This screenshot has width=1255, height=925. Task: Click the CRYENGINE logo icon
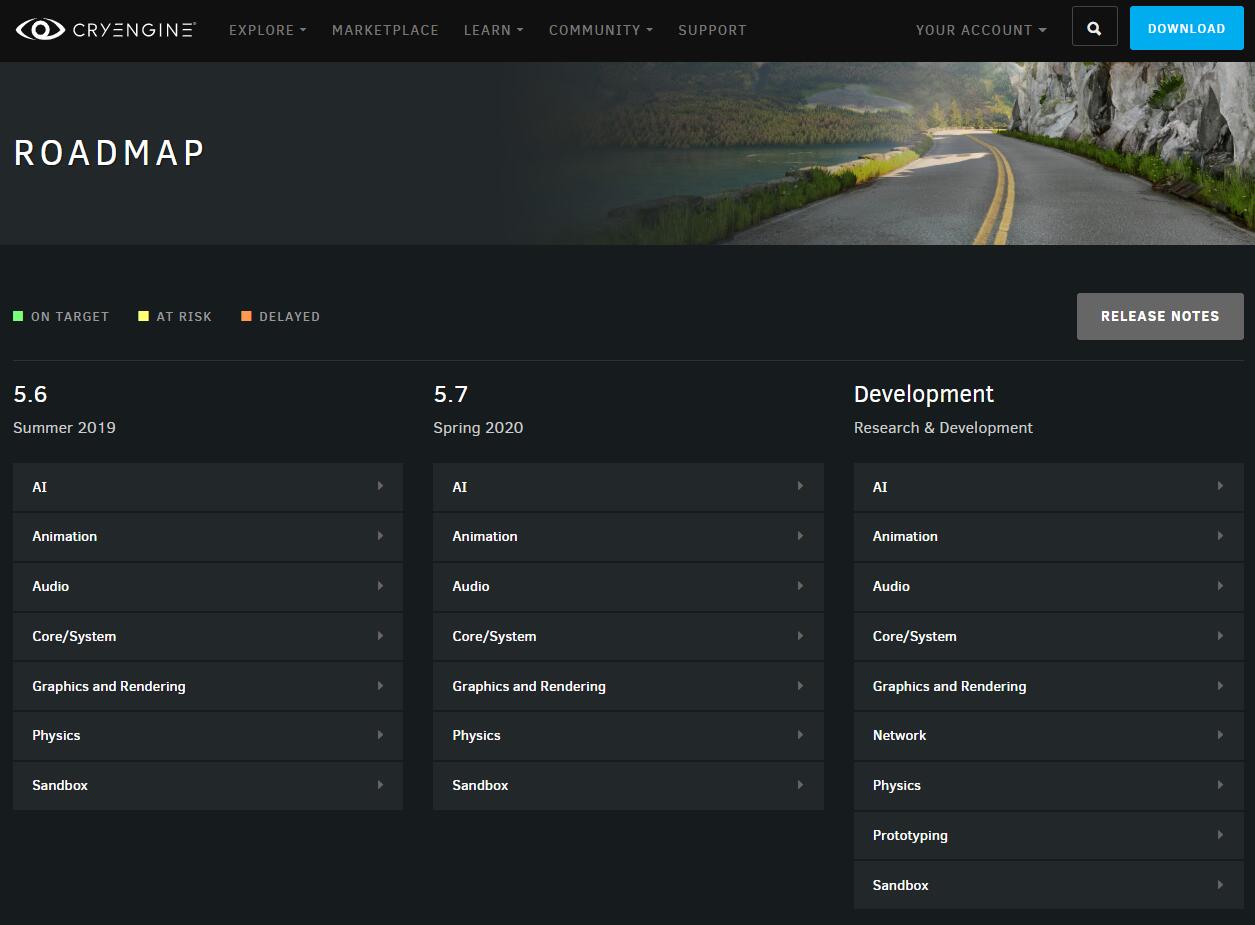tap(40, 29)
